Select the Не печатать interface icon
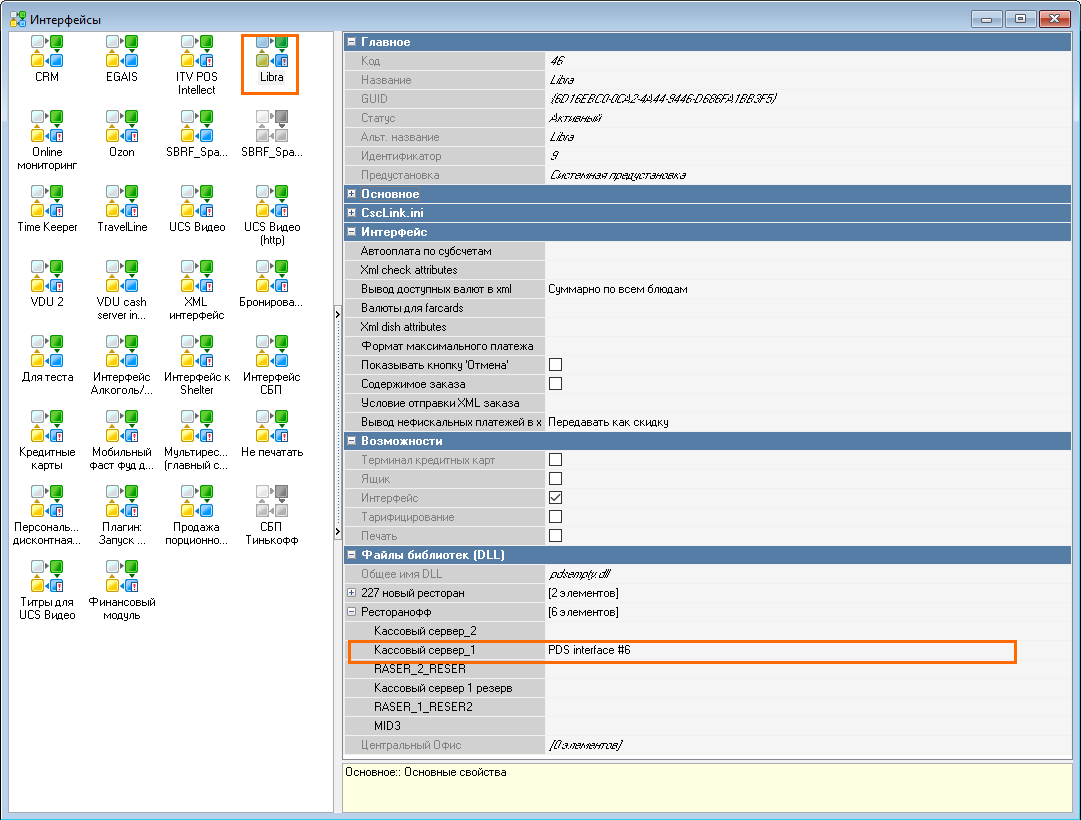The height and width of the screenshot is (820, 1081). (271, 428)
